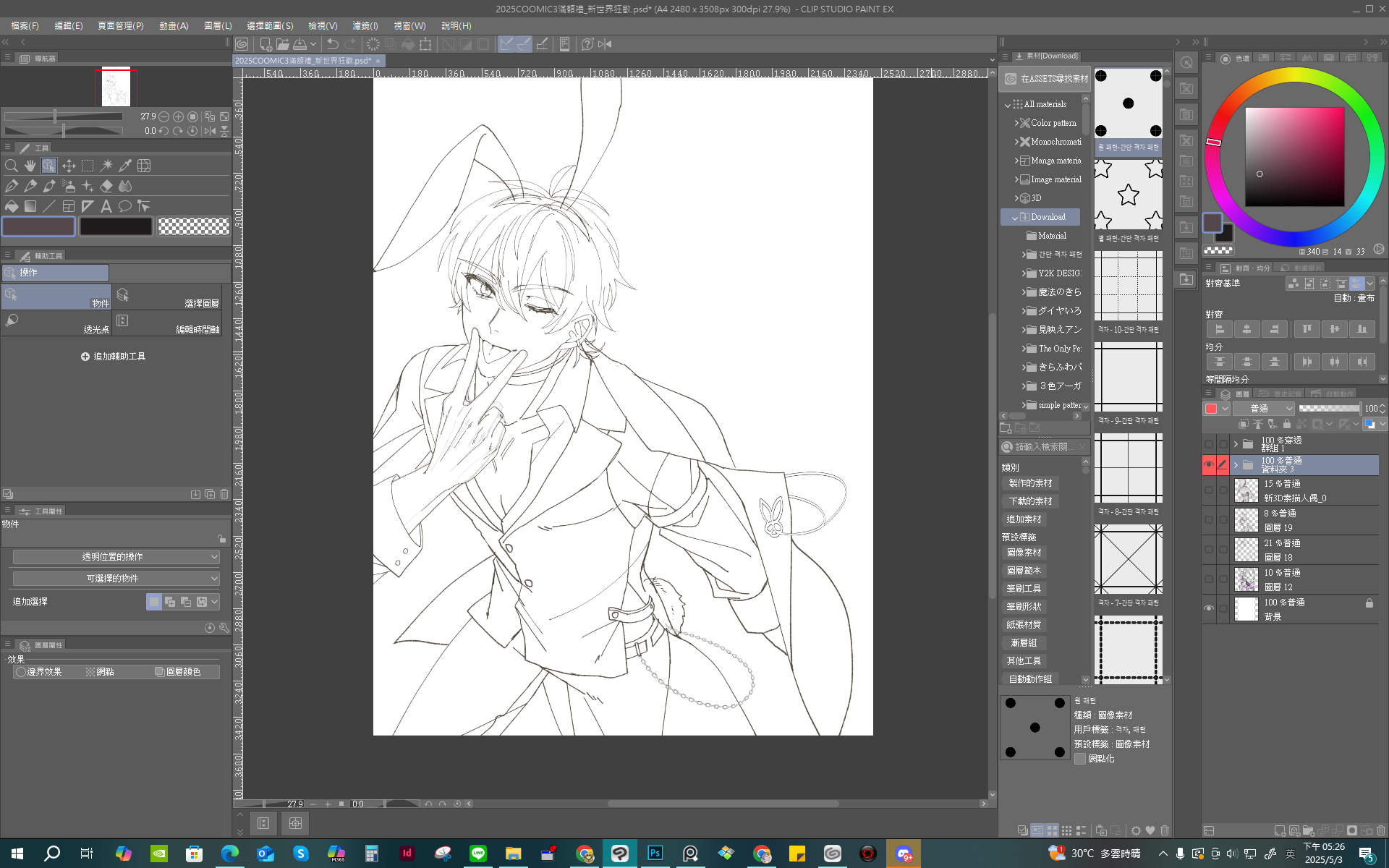The height and width of the screenshot is (868, 1389).
Task: Select the Airbrush tool
Action: point(69,186)
